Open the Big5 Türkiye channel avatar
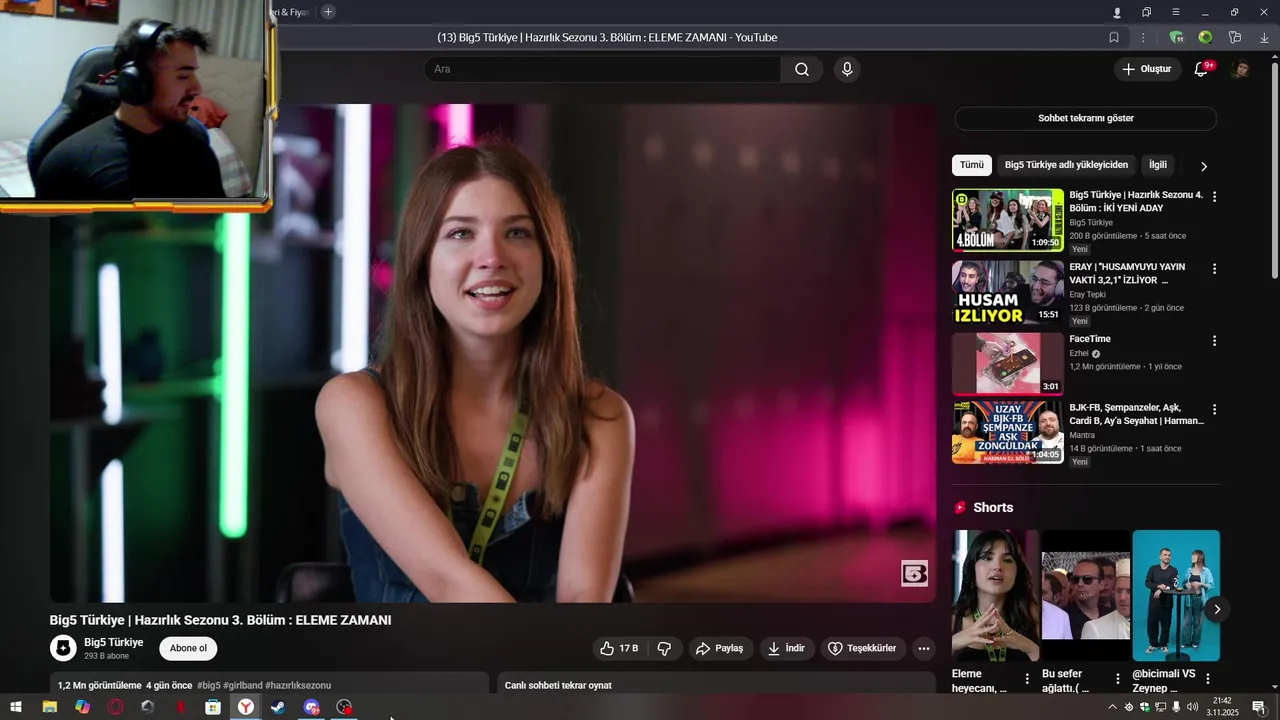The height and width of the screenshot is (720, 1280). click(63, 648)
